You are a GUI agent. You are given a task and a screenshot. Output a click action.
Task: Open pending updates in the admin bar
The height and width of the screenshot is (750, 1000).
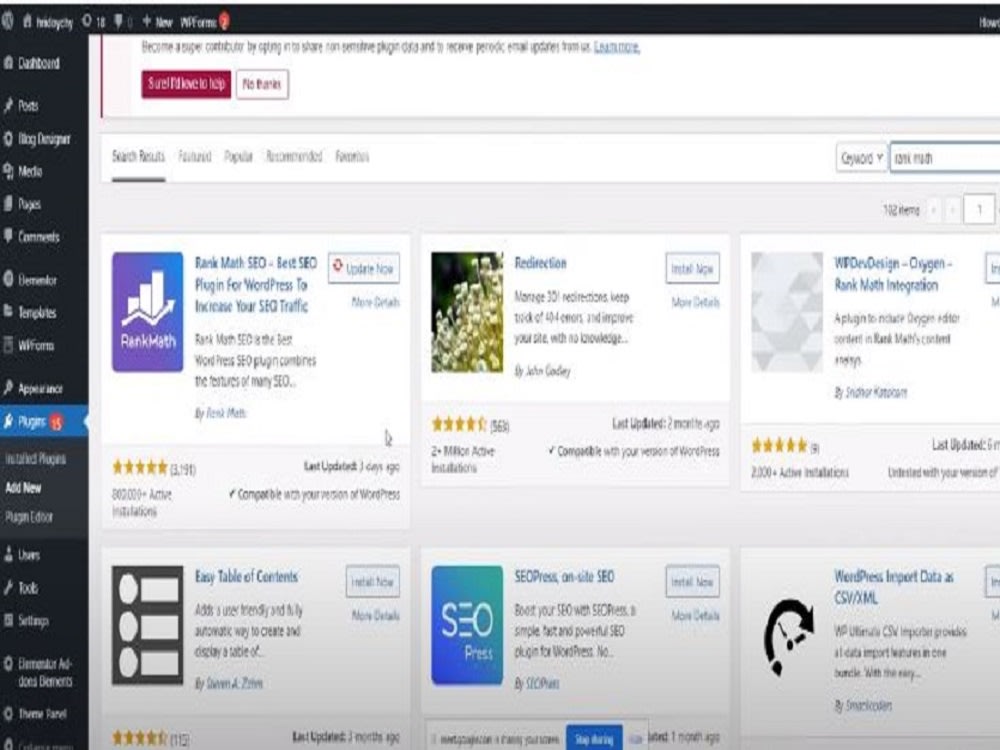(93, 22)
